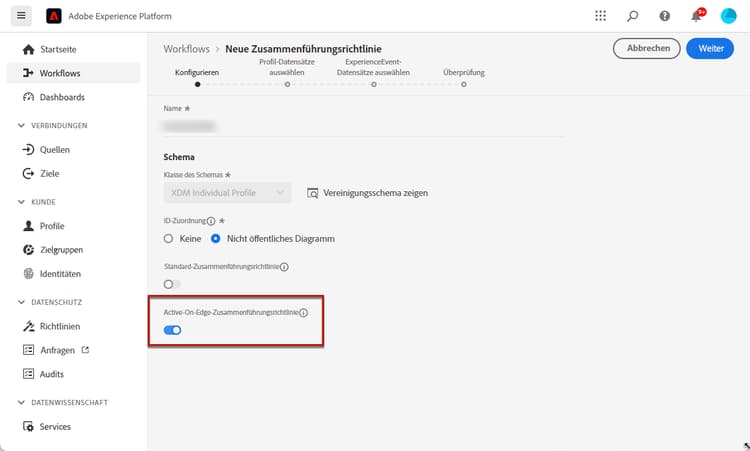The width and height of the screenshot is (750, 451).
Task: Click the Dashboards gauge icon
Action: coord(29,97)
